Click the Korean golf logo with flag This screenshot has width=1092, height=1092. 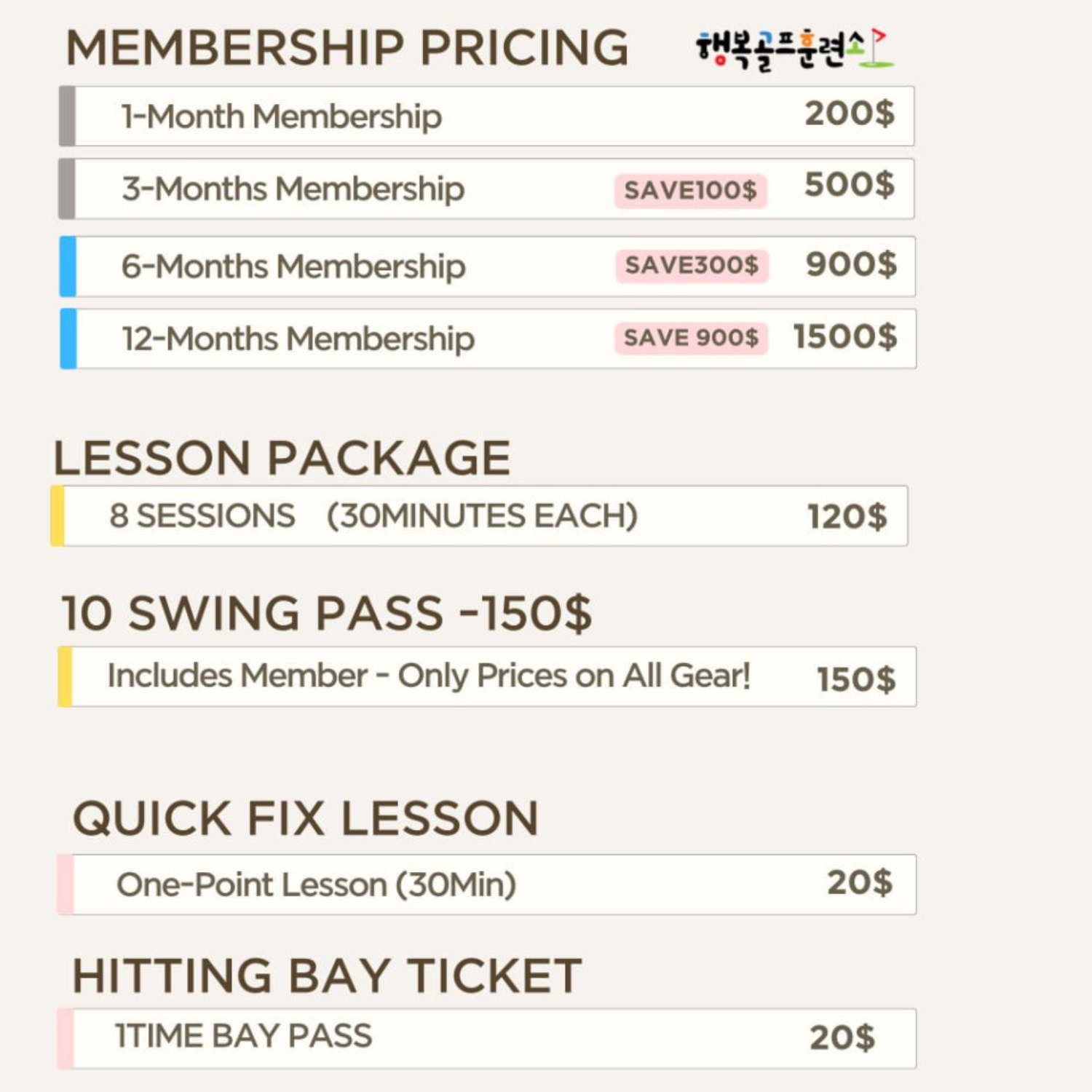[x=794, y=50]
